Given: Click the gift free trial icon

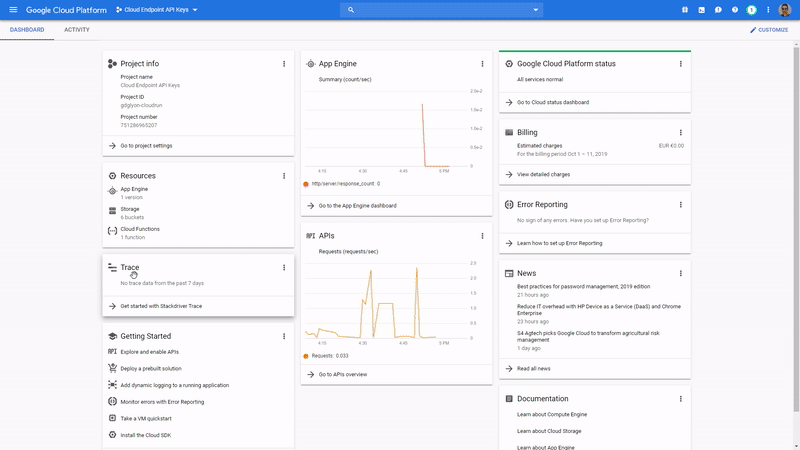Looking at the screenshot, I should tap(685, 10).
